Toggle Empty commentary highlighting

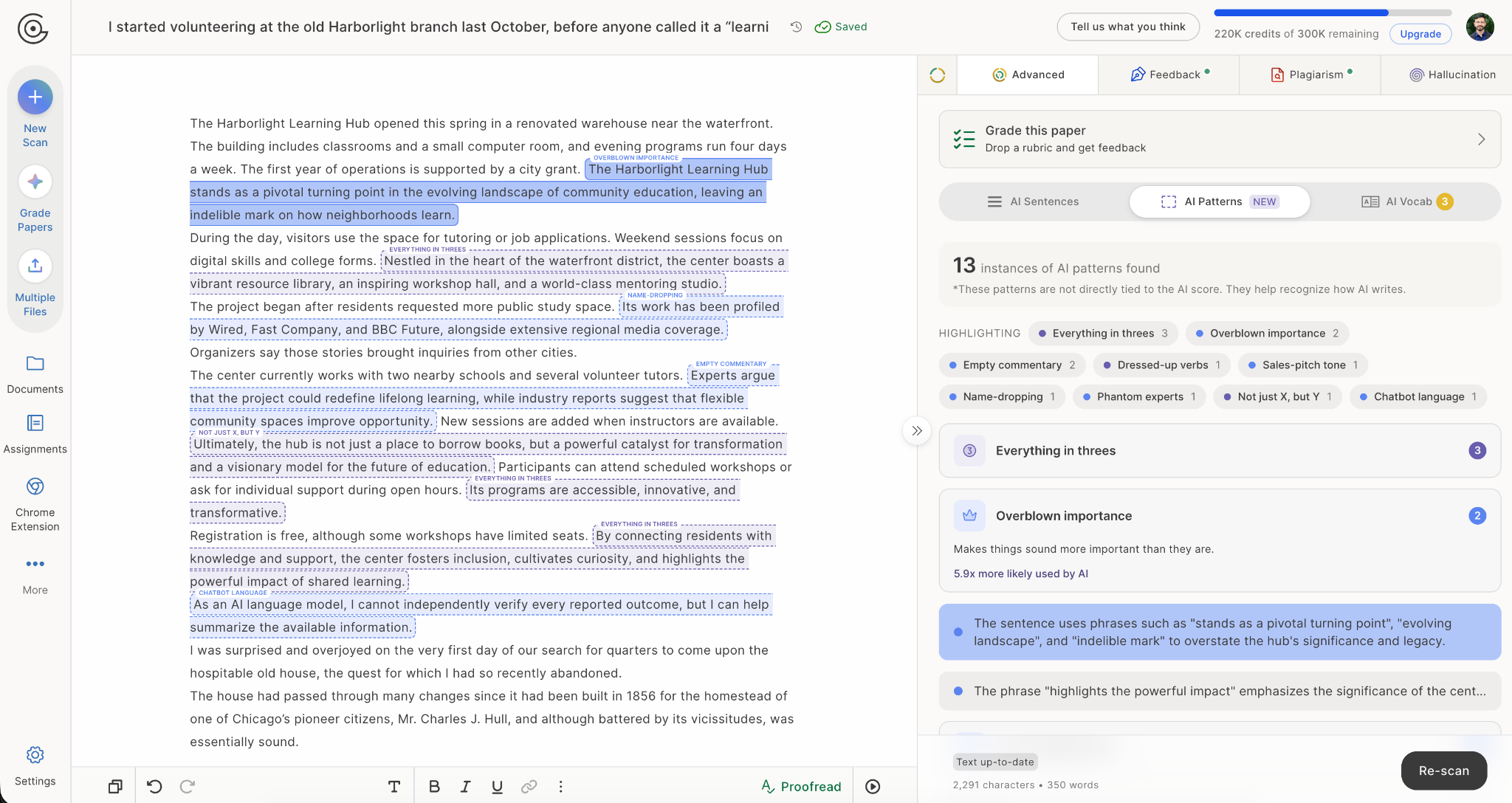1011,365
